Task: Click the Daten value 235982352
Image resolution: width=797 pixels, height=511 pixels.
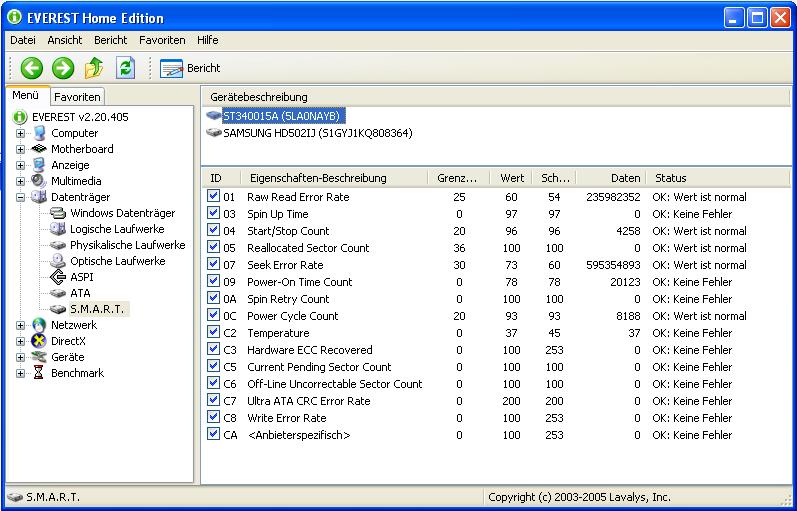Action: click(613, 197)
